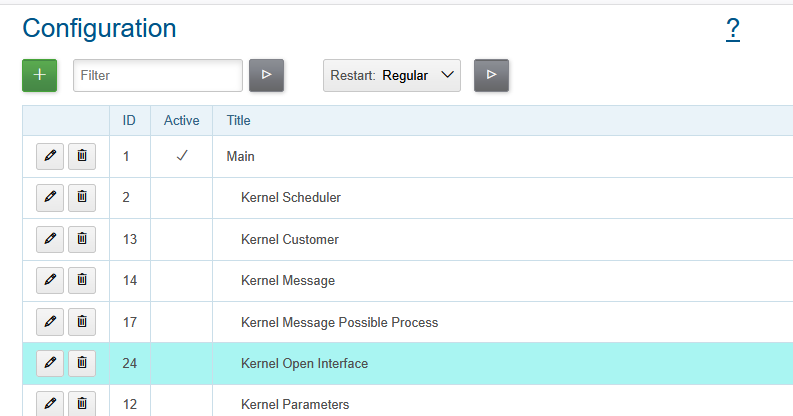Click the green add configuration button
Screen dimensions: 793x416
click(x=39, y=75)
